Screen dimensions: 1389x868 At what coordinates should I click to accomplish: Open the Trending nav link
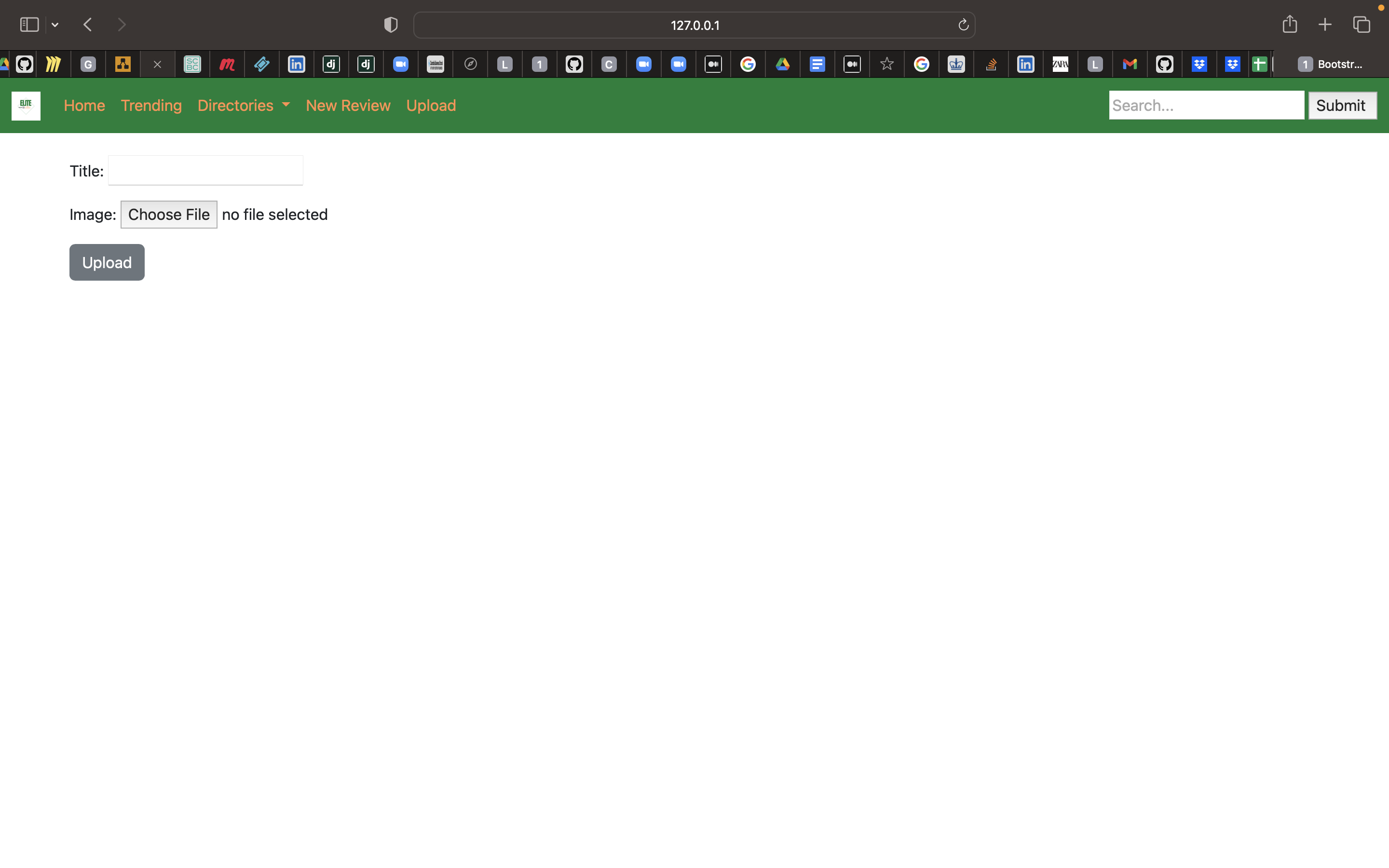point(151,106)
